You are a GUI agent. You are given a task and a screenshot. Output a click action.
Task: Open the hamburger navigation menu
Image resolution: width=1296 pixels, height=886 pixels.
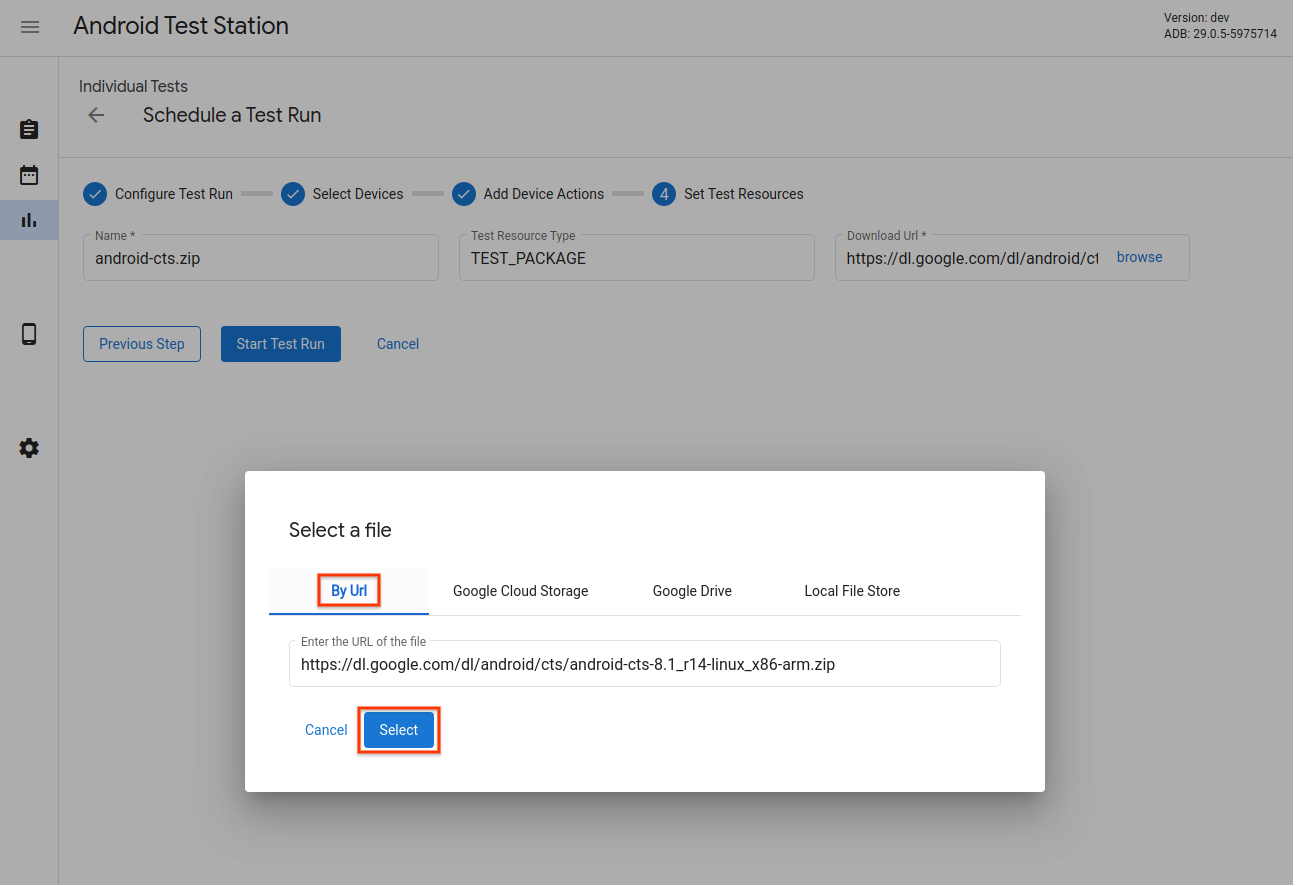(29, 27)
